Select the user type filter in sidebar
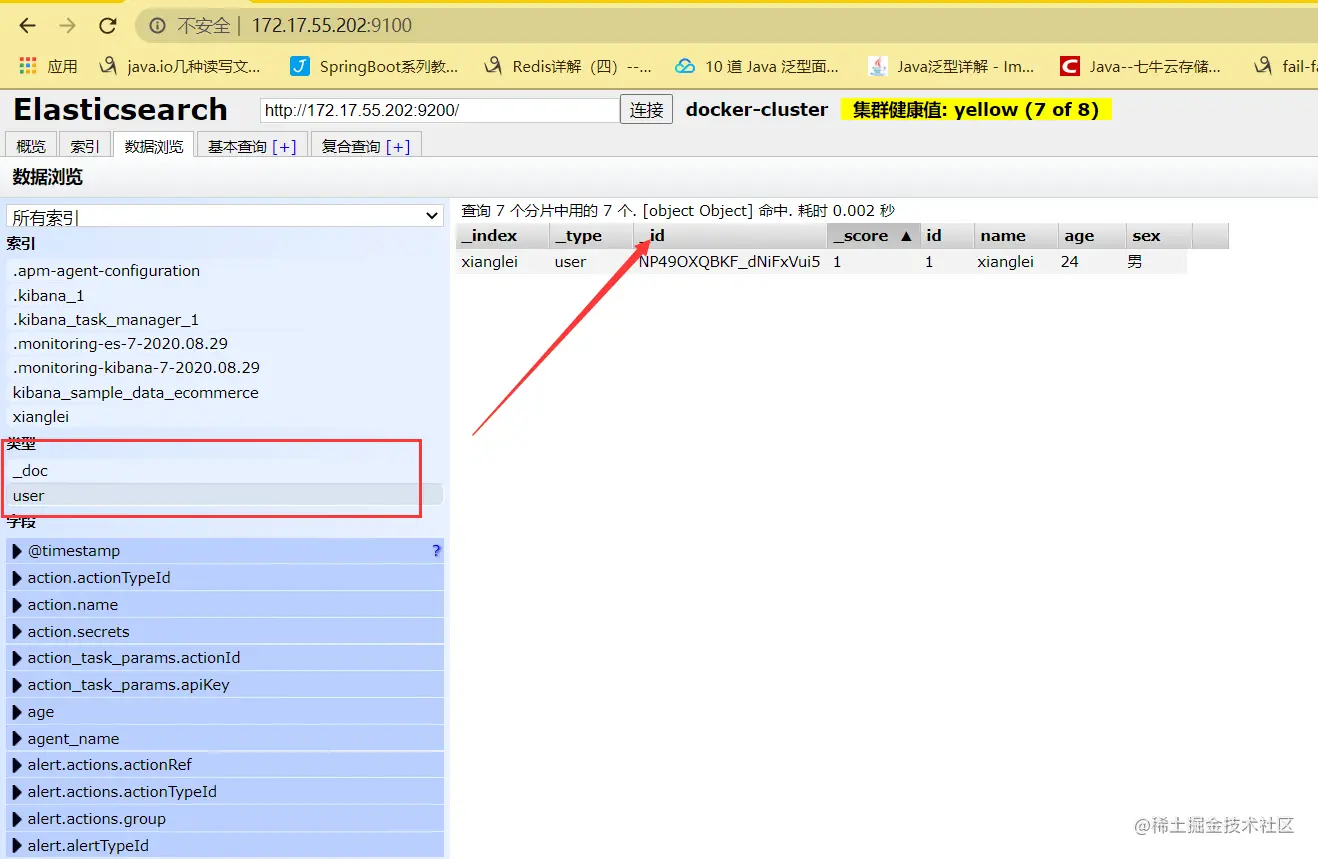Image resolution: width=1318 pixels, height=859 pixels. 225,496
